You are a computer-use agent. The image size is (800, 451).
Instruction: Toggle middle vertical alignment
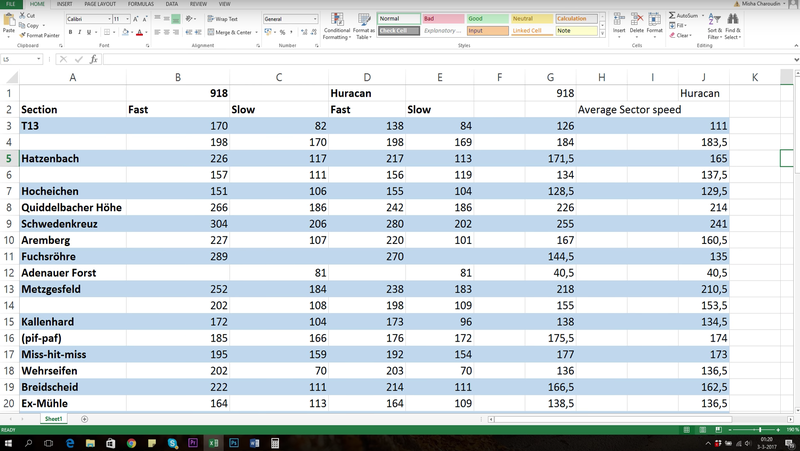[x=166, y=19]
